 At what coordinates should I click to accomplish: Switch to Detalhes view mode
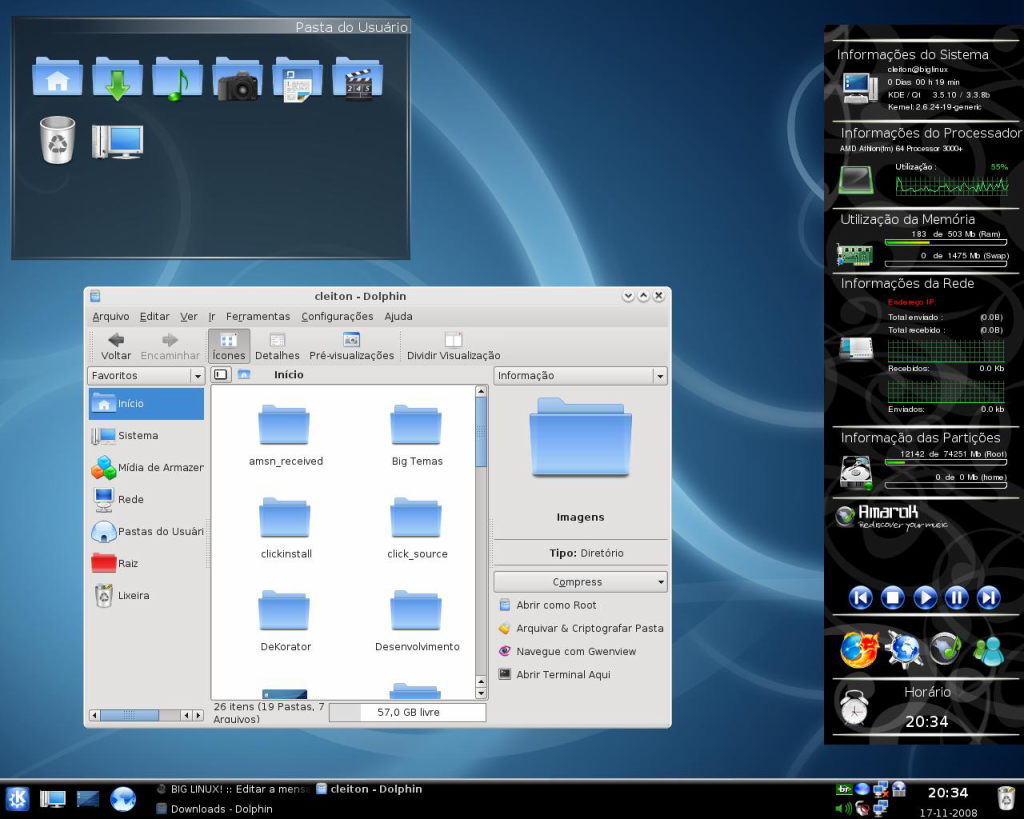click(277, 346)
